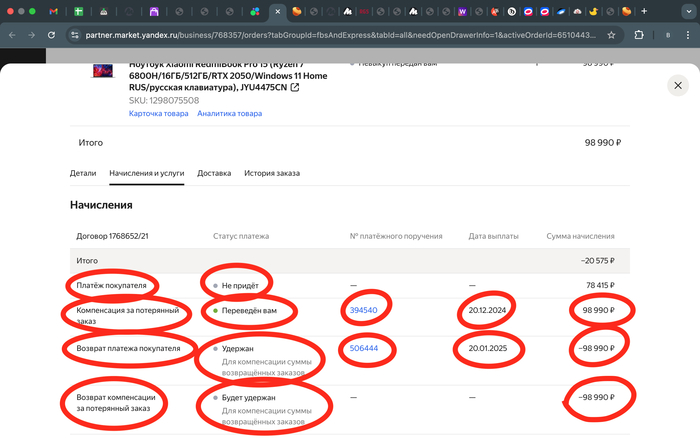Click the site info icon in address bar

pyautogui.click(x=75, y=34)
